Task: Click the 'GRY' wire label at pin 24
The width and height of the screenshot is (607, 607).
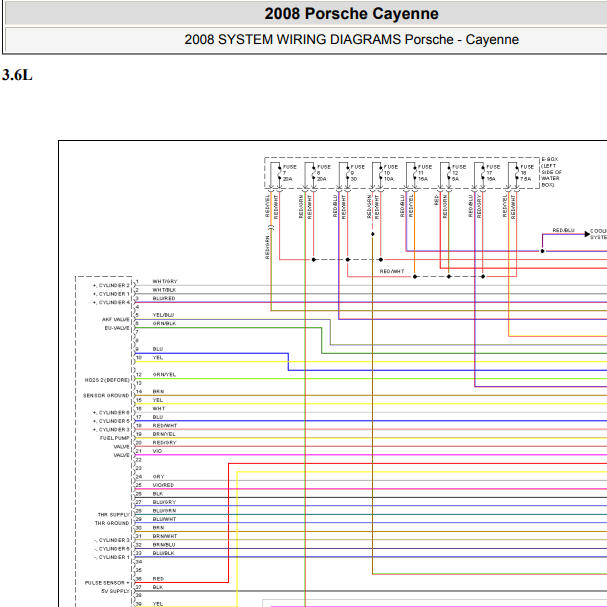Action: click(158, 477)
